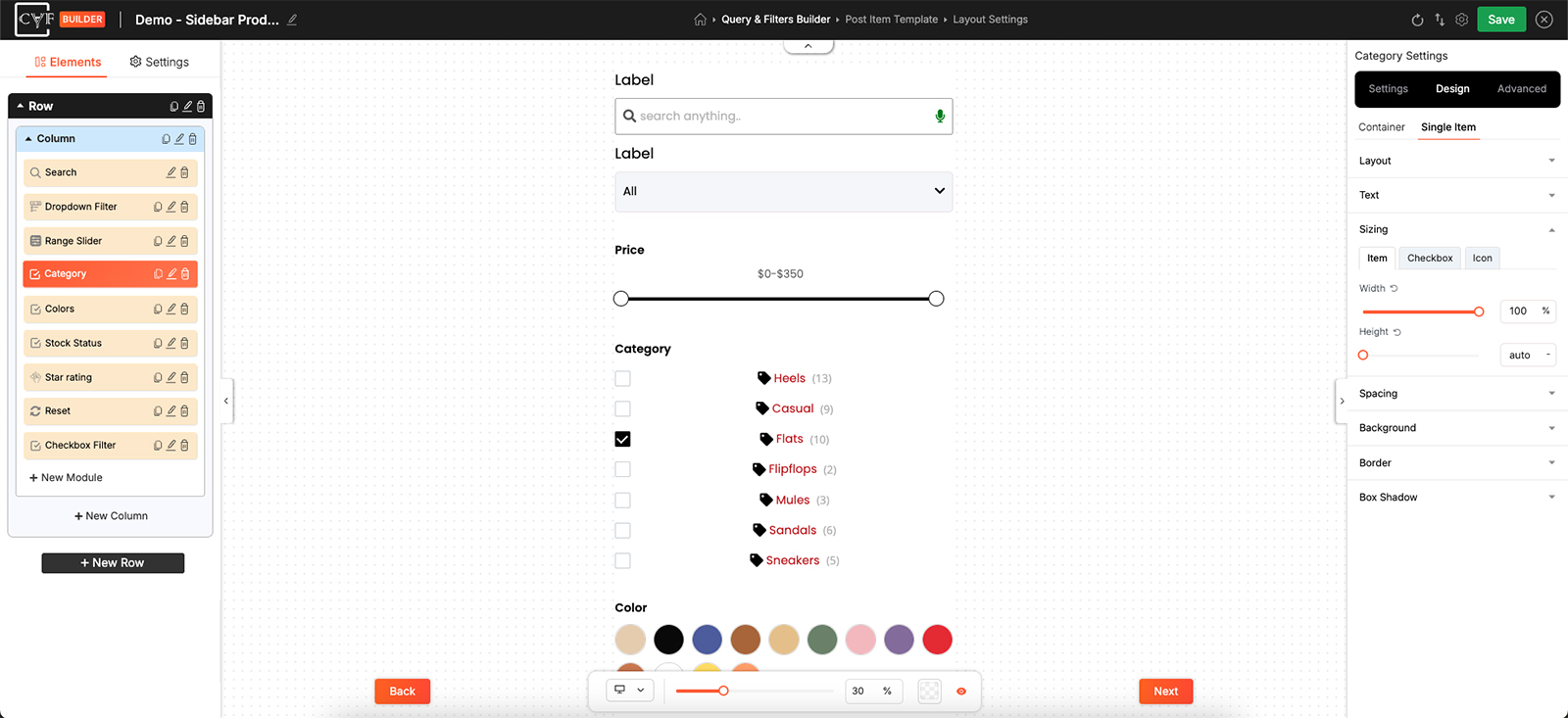Viewport: 1568px width, 718px height.
Task: Select the Checkbox sizing tab
Action: click(1430, 259)
